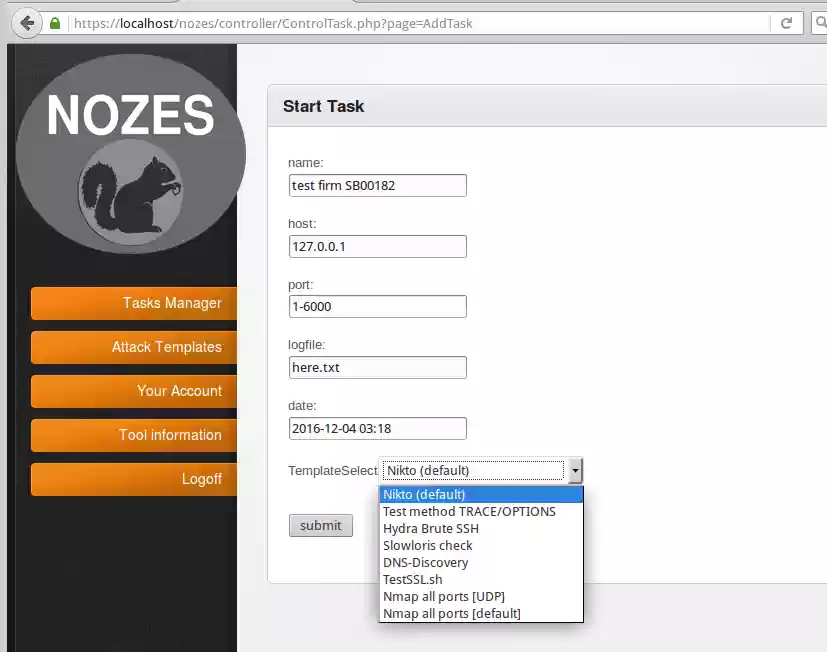The width and height of the screenshot is (827, 652).
Task: Choose 'Slowloris check' from the template list
Action: (428, 545)
